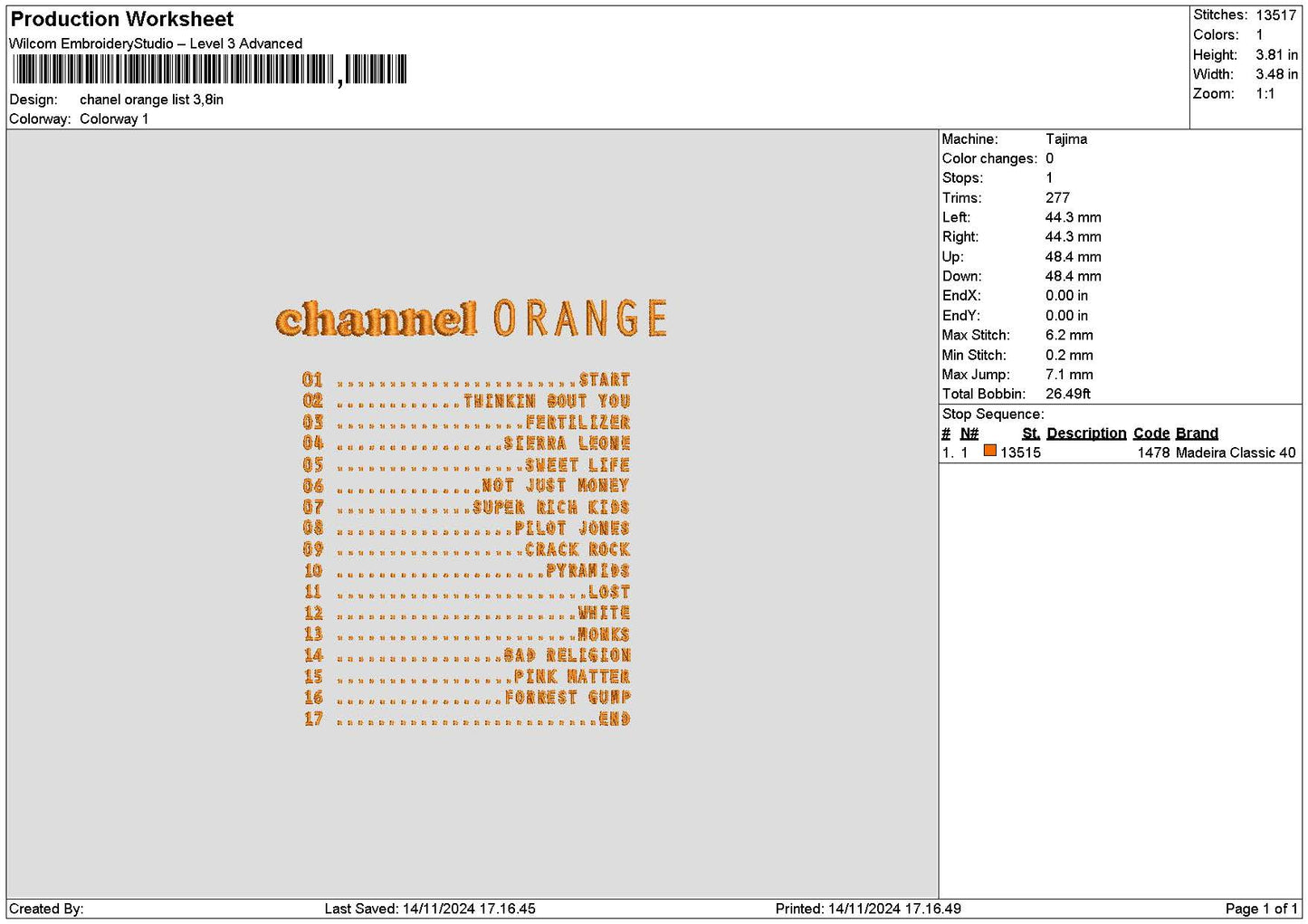The width and height of the screenshot is (1308, 924).
Task: Click track row '01 START' in design
Action: pyautogui.click(x=466, y=379)
